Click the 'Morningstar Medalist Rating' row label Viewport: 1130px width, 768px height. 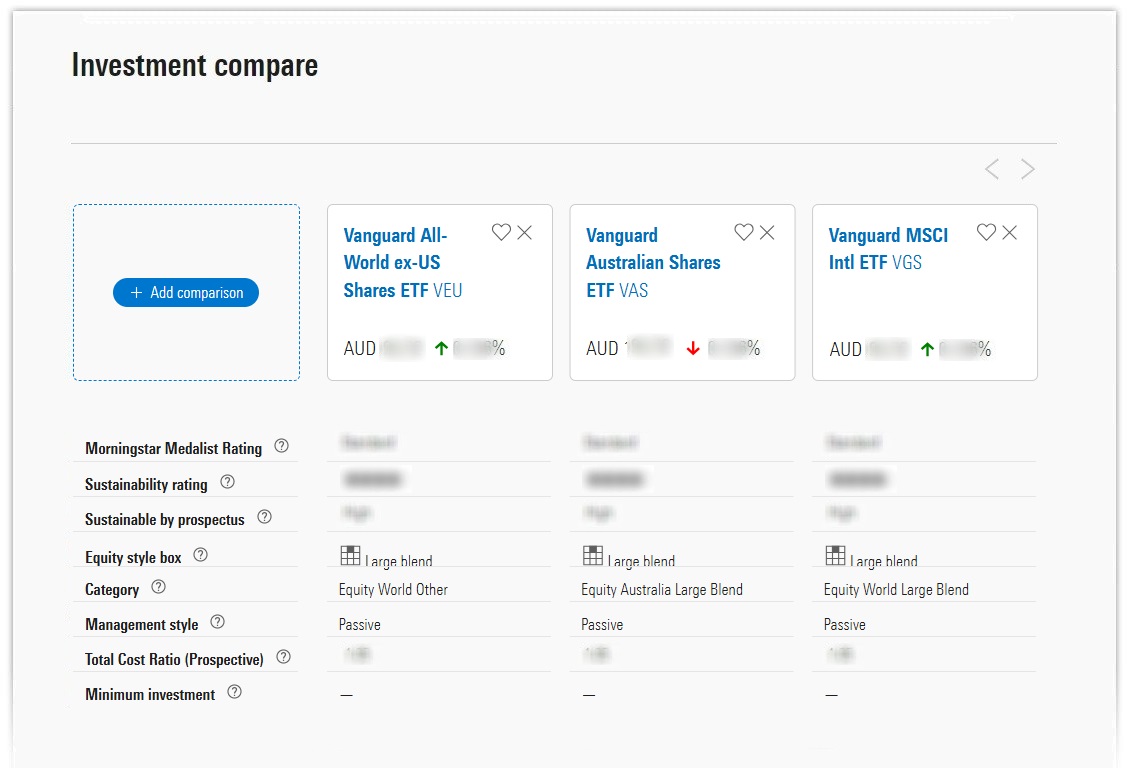[x=174, y=448]
